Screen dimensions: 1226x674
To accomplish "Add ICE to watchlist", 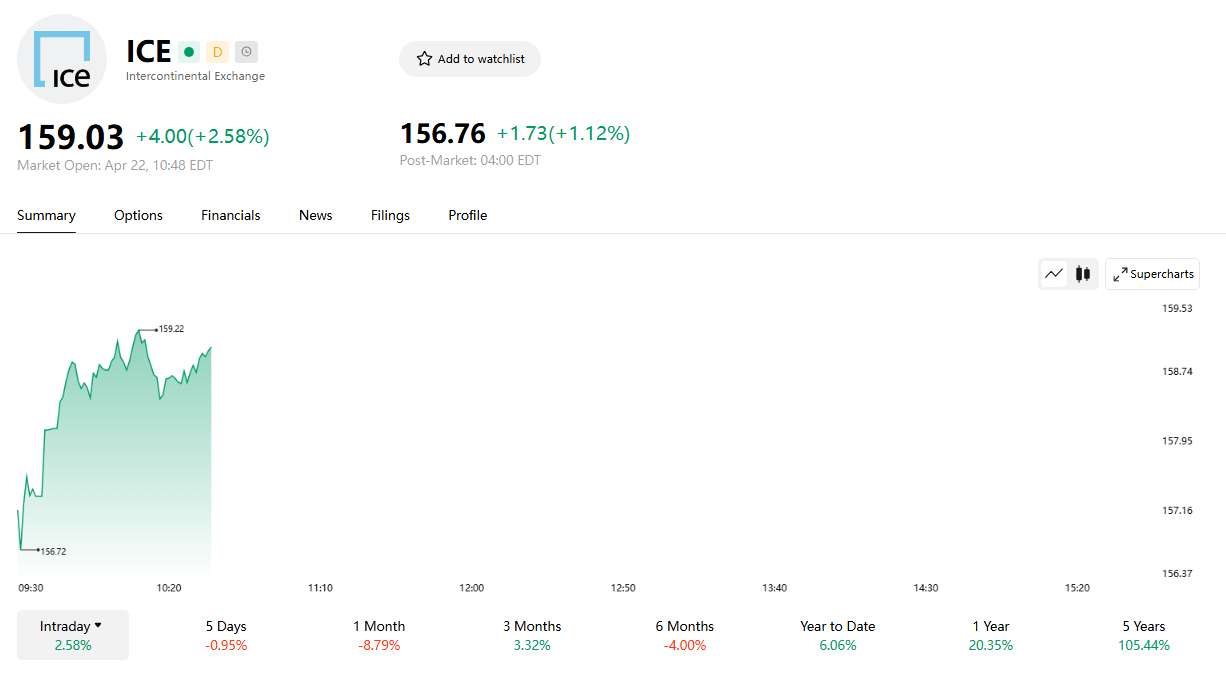I will coord(470,59).
